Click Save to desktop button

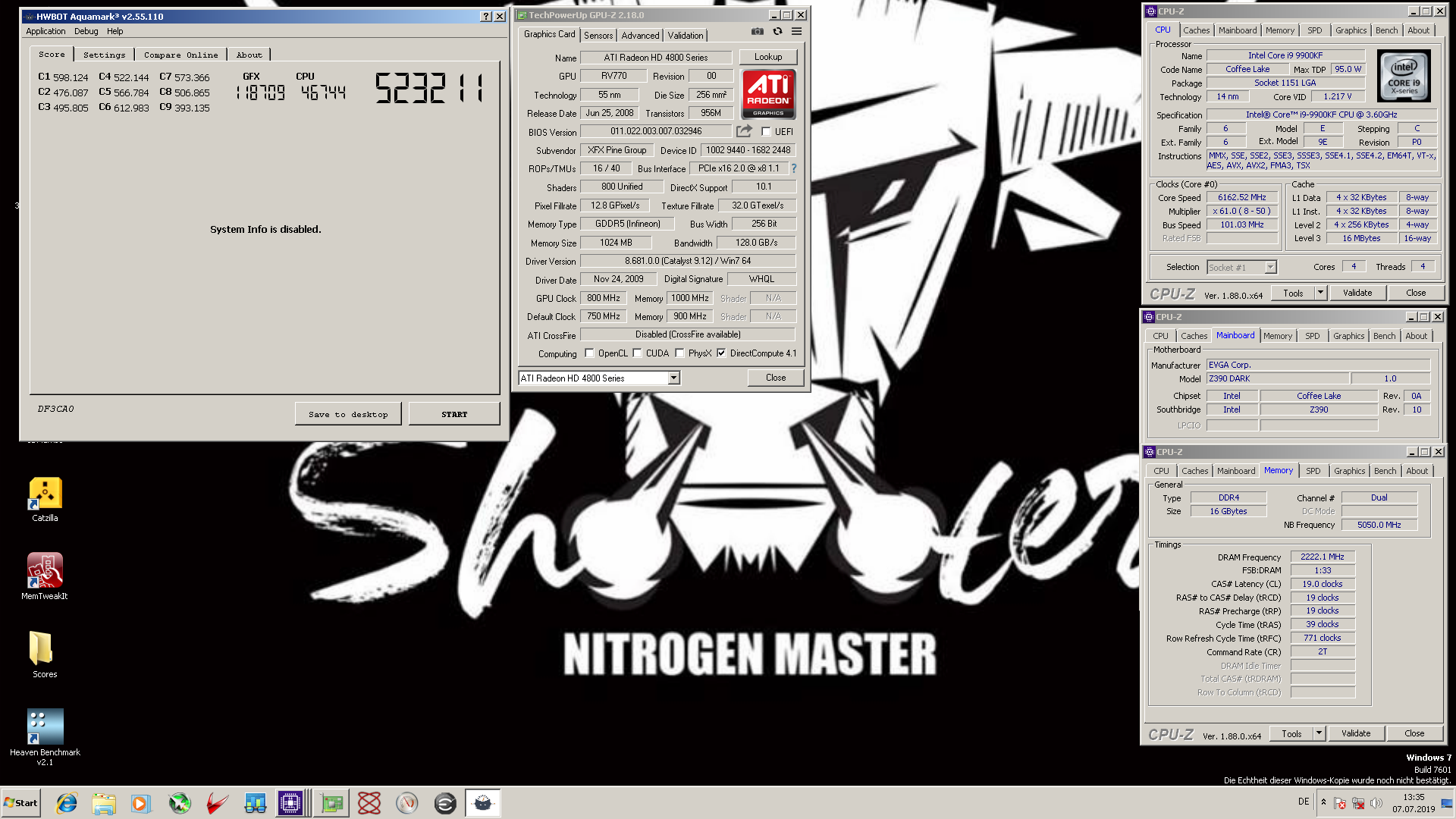348,414
